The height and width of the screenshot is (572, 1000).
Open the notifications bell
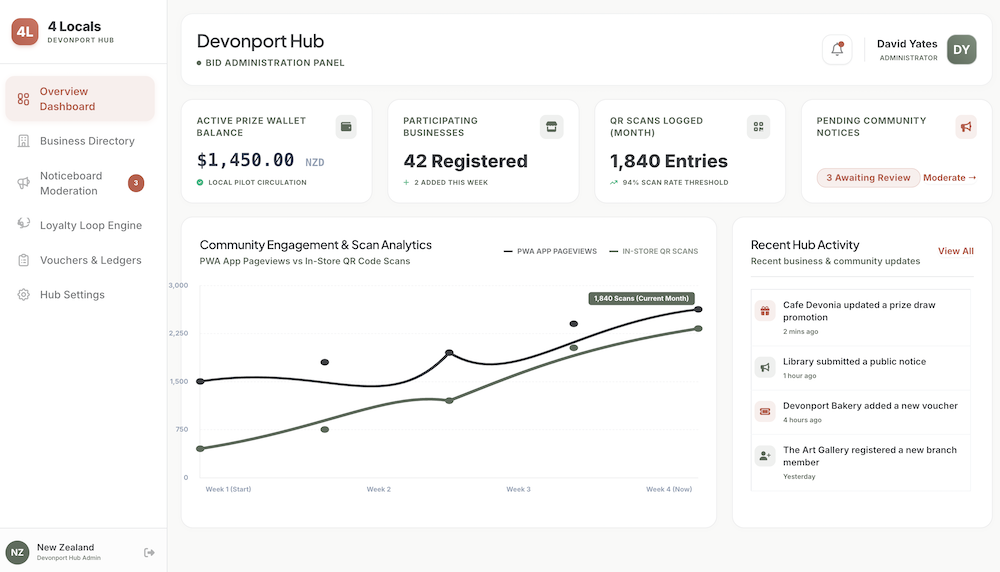pos(837,50)
